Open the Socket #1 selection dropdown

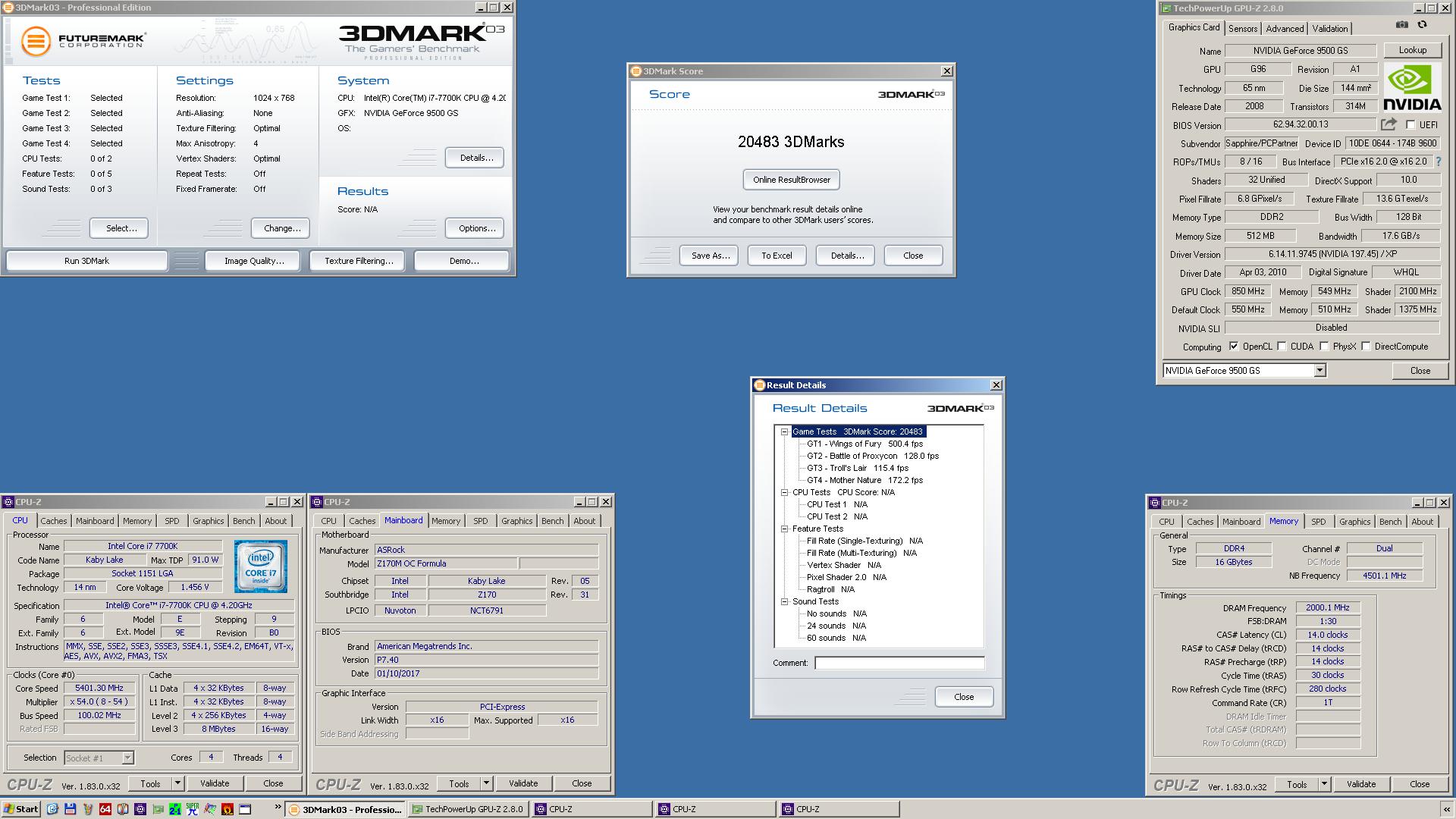[x=127, y=758]
